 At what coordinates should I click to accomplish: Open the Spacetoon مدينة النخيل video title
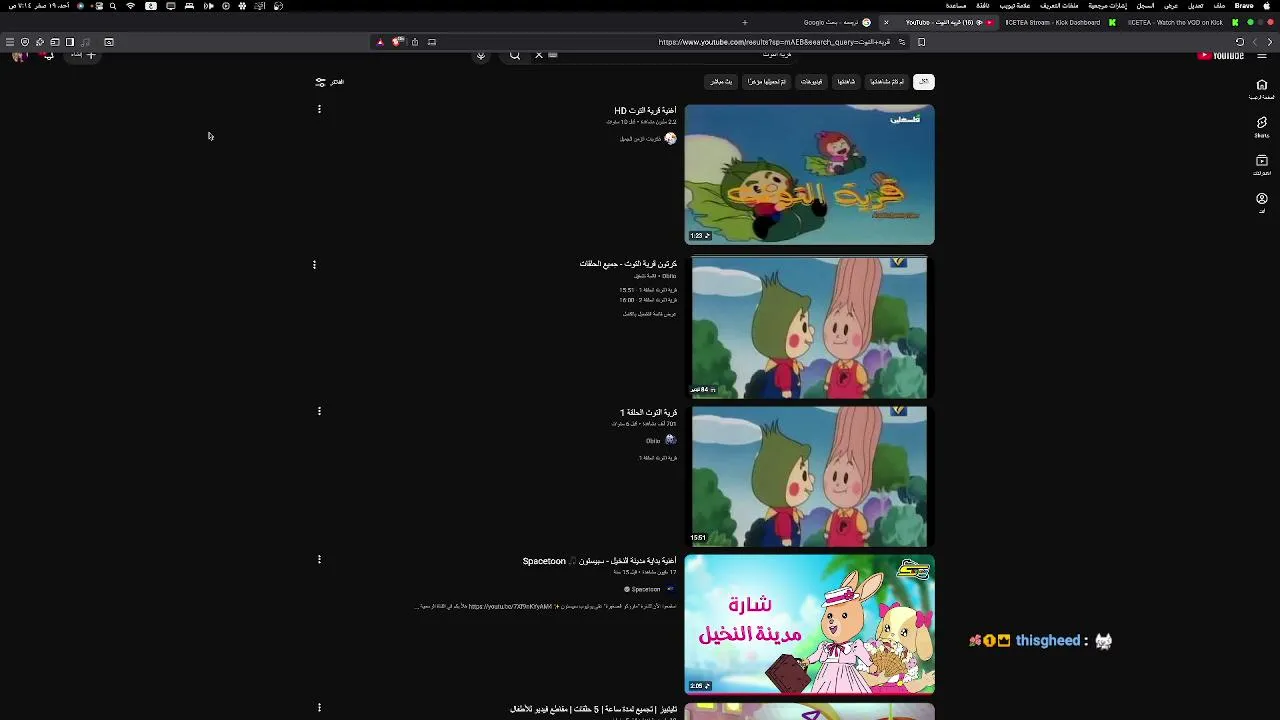click(599, 561)
